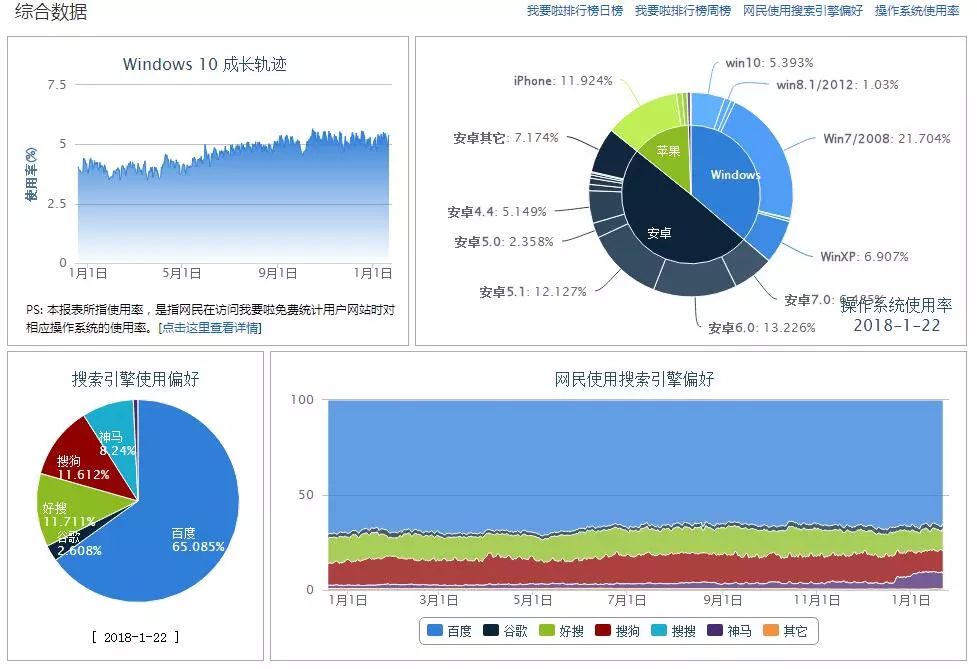Go to 网民使用搜索引擎偏好 page
This screenshot has height=669, width=977.
coord(803,11)
